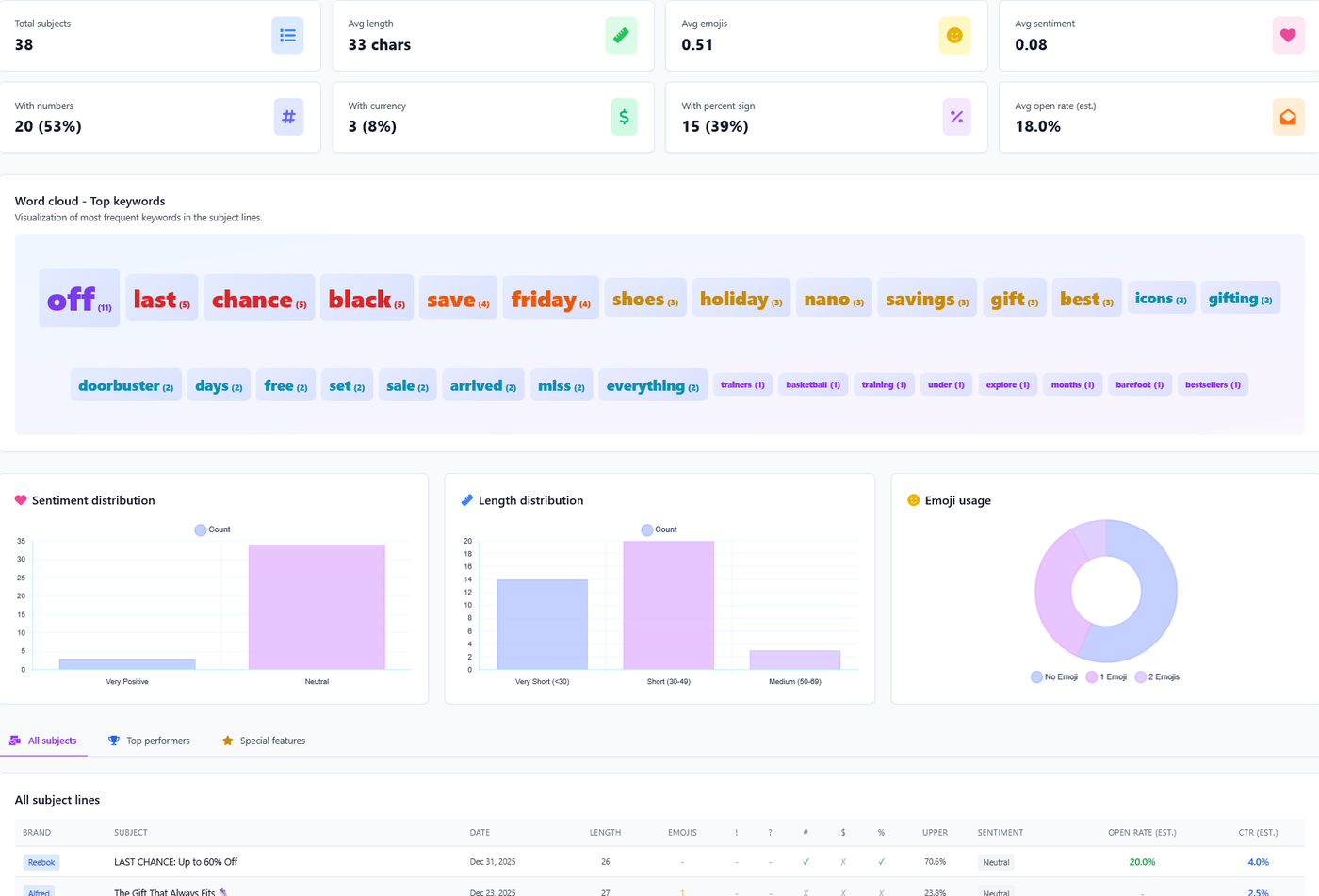
Task: Toggle the 1 Emoji legend item
Action: coord(1106,677)
